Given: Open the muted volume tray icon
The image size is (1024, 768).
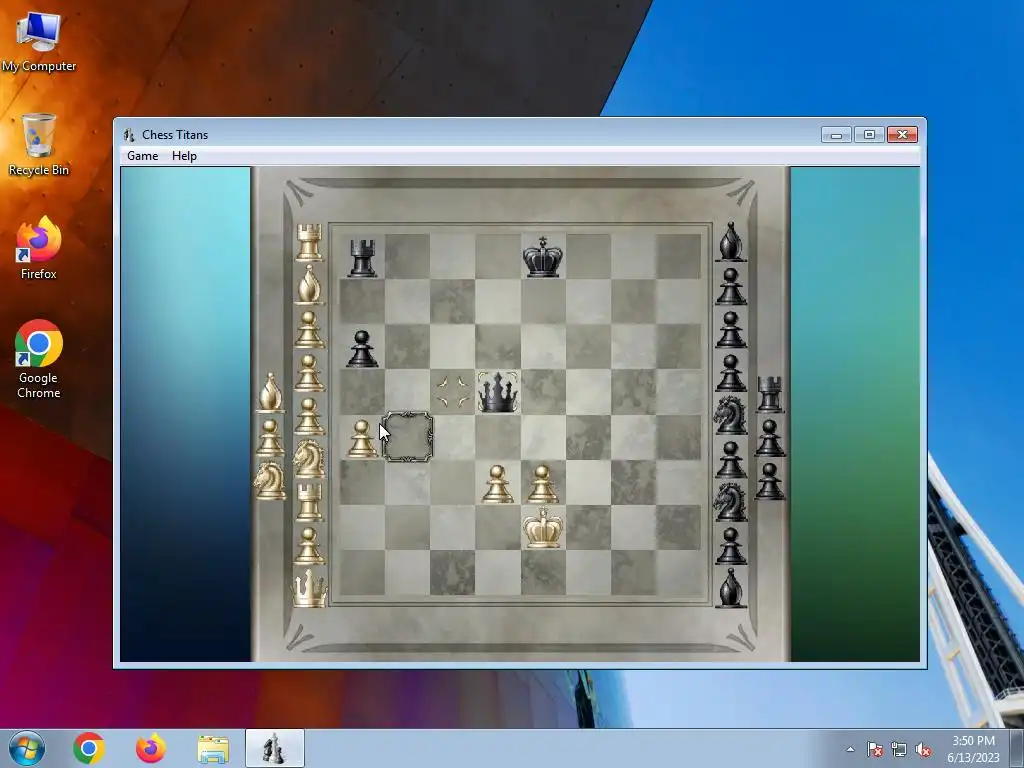Looking at the screenshot, I should click(x=923, y=749).
